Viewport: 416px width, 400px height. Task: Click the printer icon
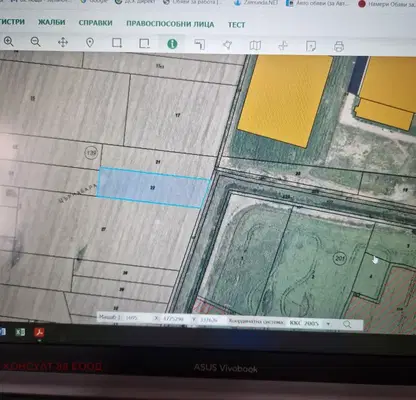(x=339, y=46)
